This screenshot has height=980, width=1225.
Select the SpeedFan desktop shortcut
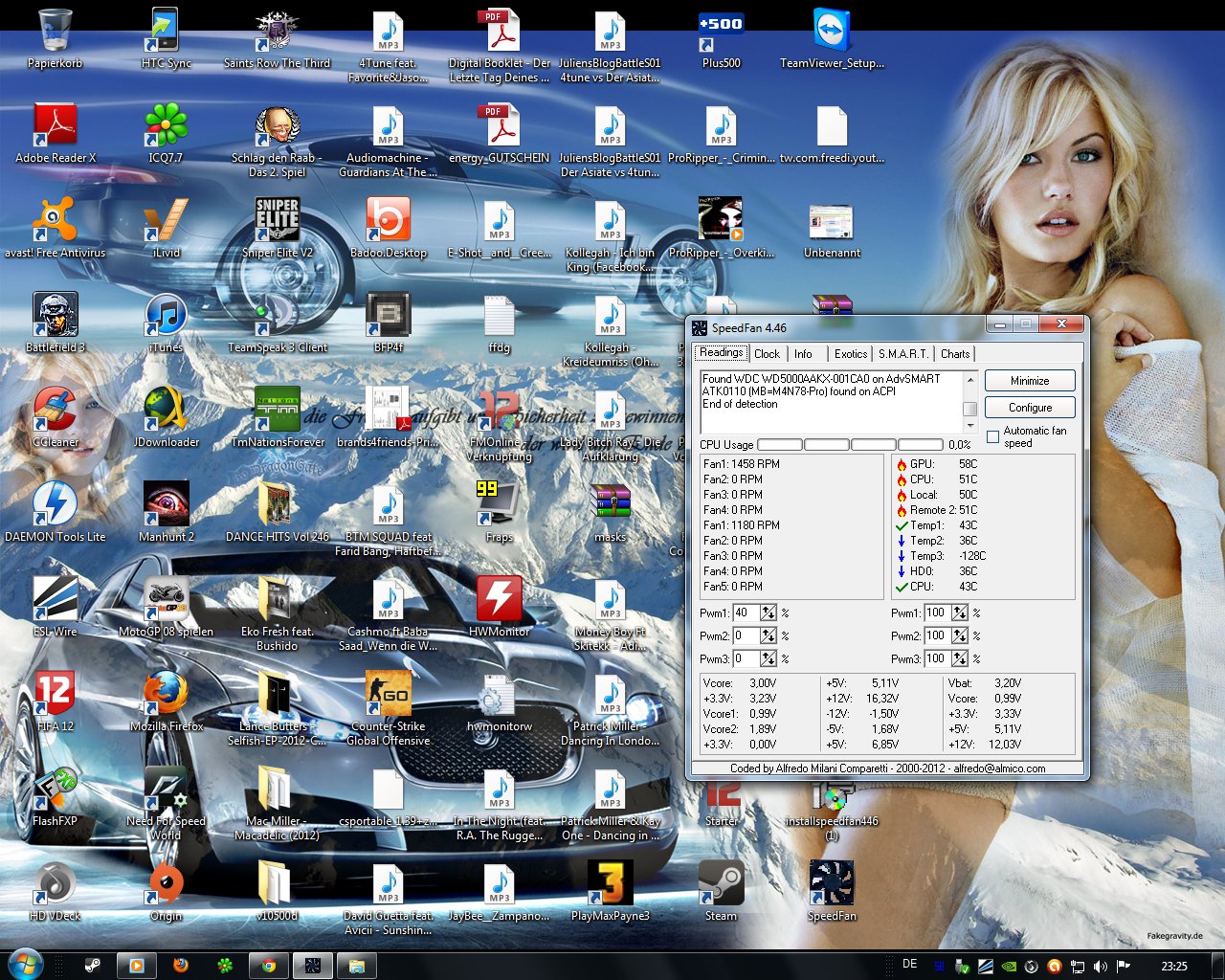(832, 892)
